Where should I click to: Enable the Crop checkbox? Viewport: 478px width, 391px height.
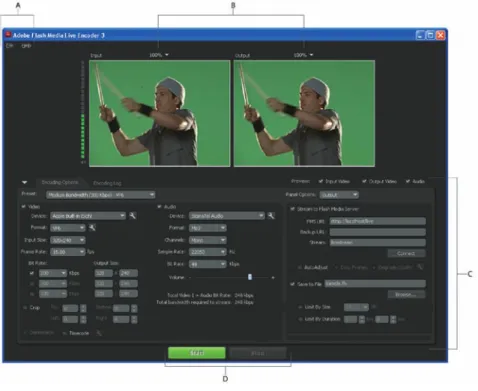[x=25, y=307]
